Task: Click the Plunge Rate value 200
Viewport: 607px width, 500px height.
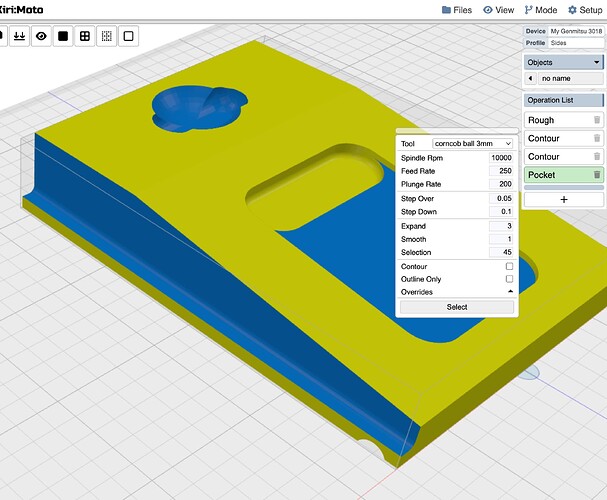Action: pos(501,184)
